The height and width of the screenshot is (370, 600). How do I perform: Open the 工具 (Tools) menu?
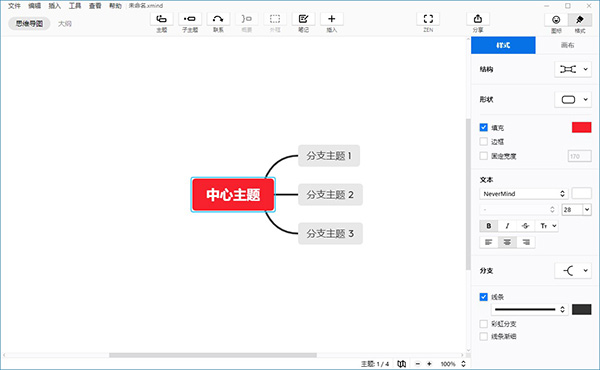coord(75,6)
